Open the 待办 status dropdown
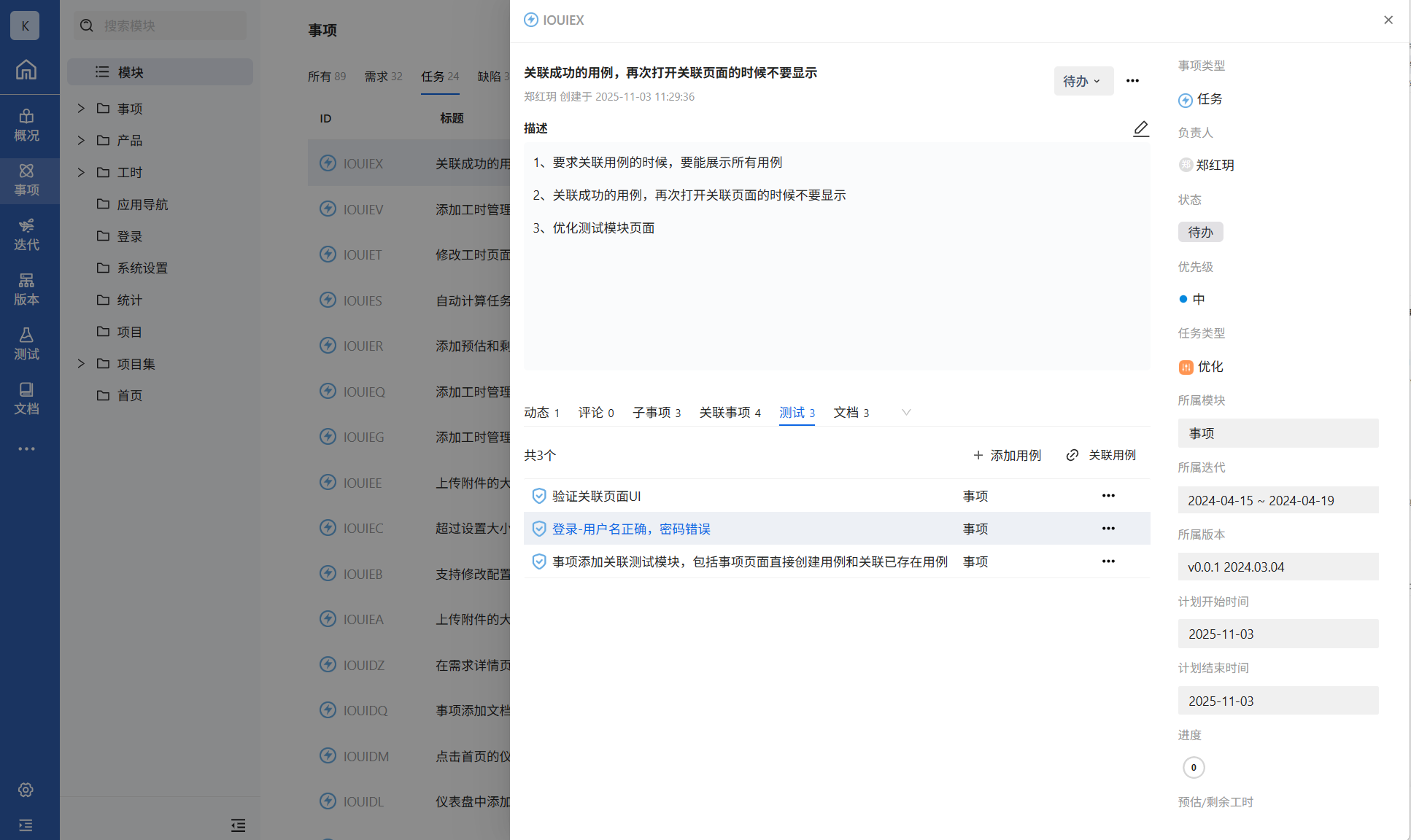The width and height of the screenshot is (1411, 840). [1083, 81]
